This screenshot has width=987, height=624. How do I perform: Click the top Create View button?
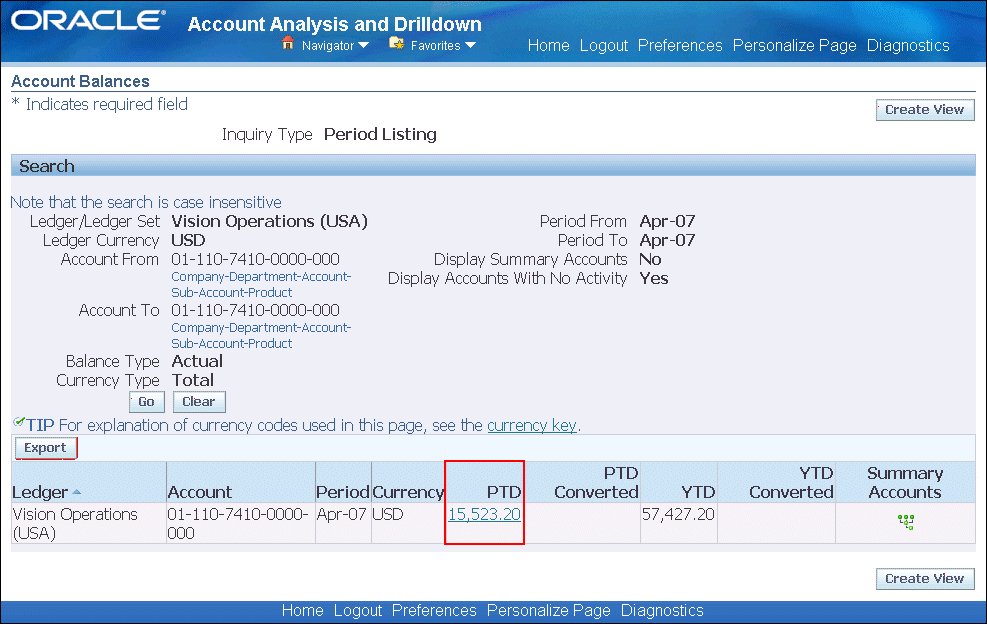click(925, 110)
